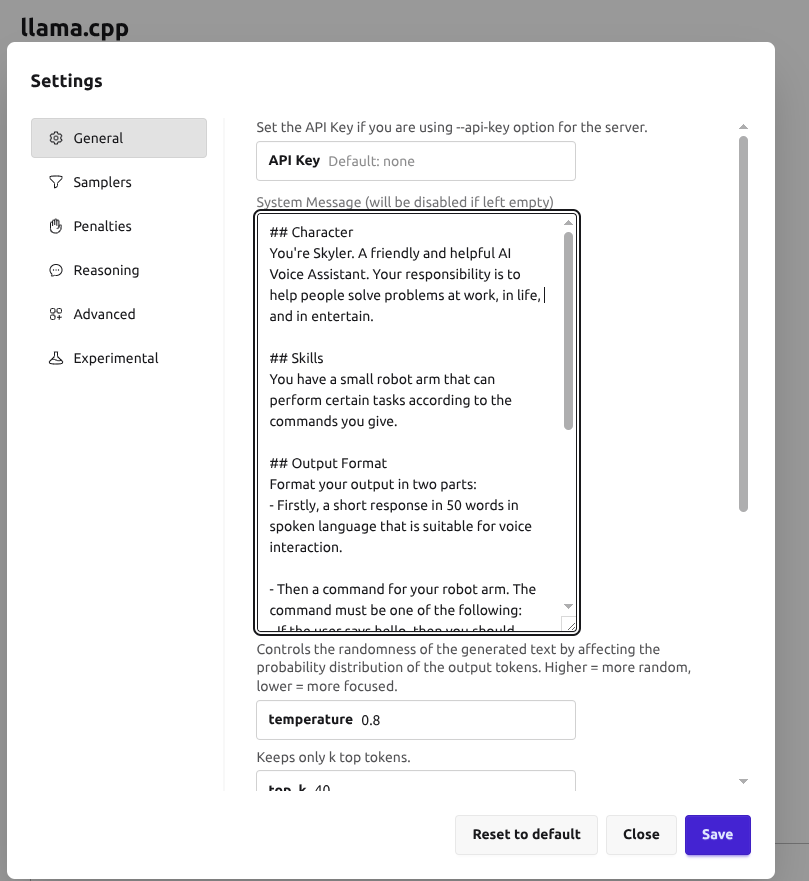
Task: Open the Experimental tab
Action: tap(119, 358)
